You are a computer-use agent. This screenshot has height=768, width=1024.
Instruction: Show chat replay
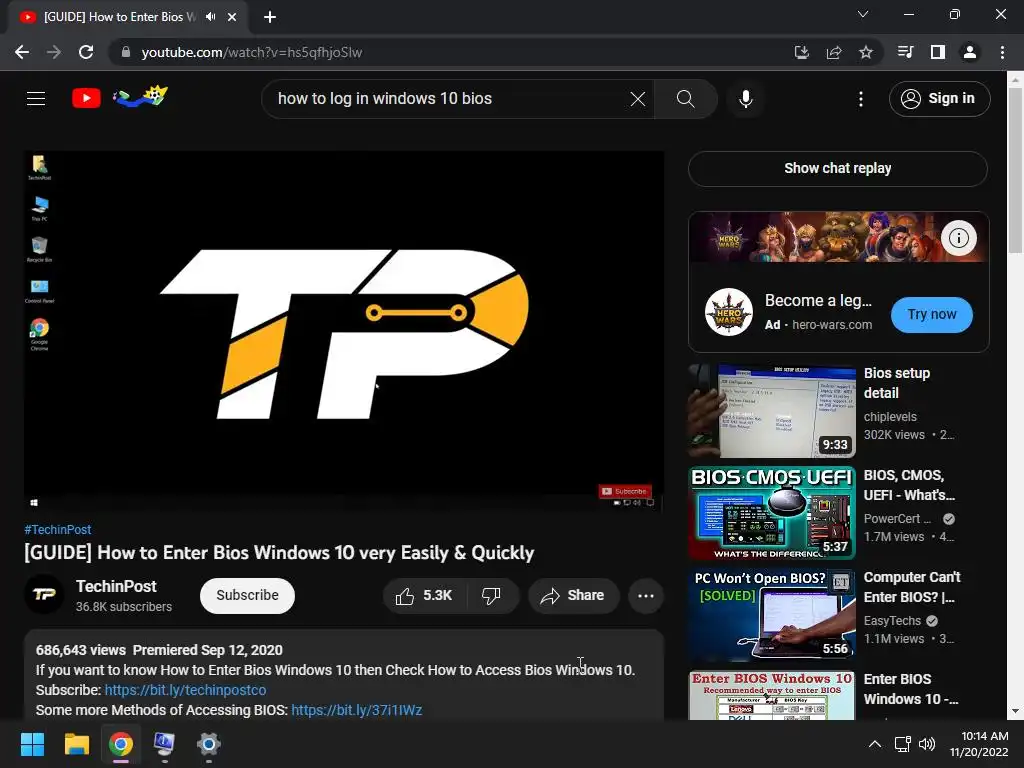coord(837,168)
